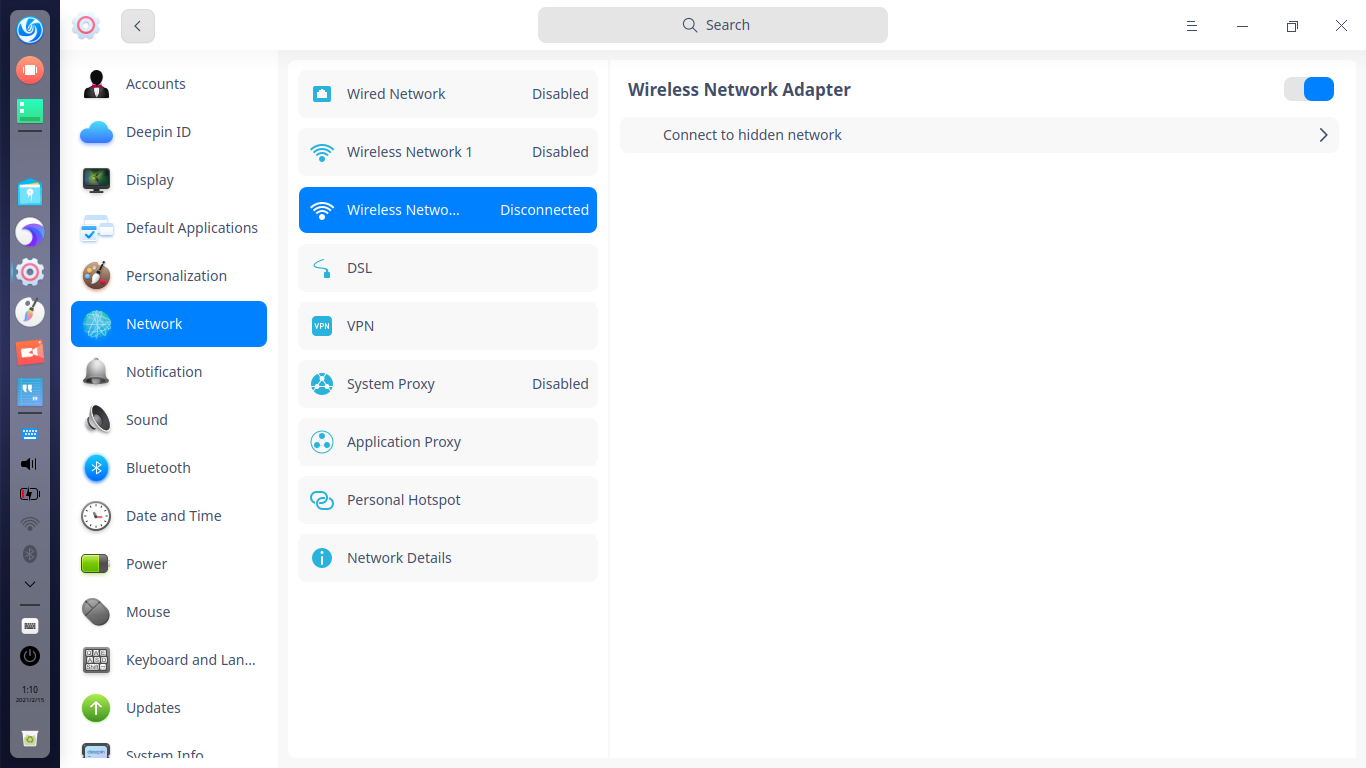
Task: Open Keyboard and Language settings
Action: [169, 660]
